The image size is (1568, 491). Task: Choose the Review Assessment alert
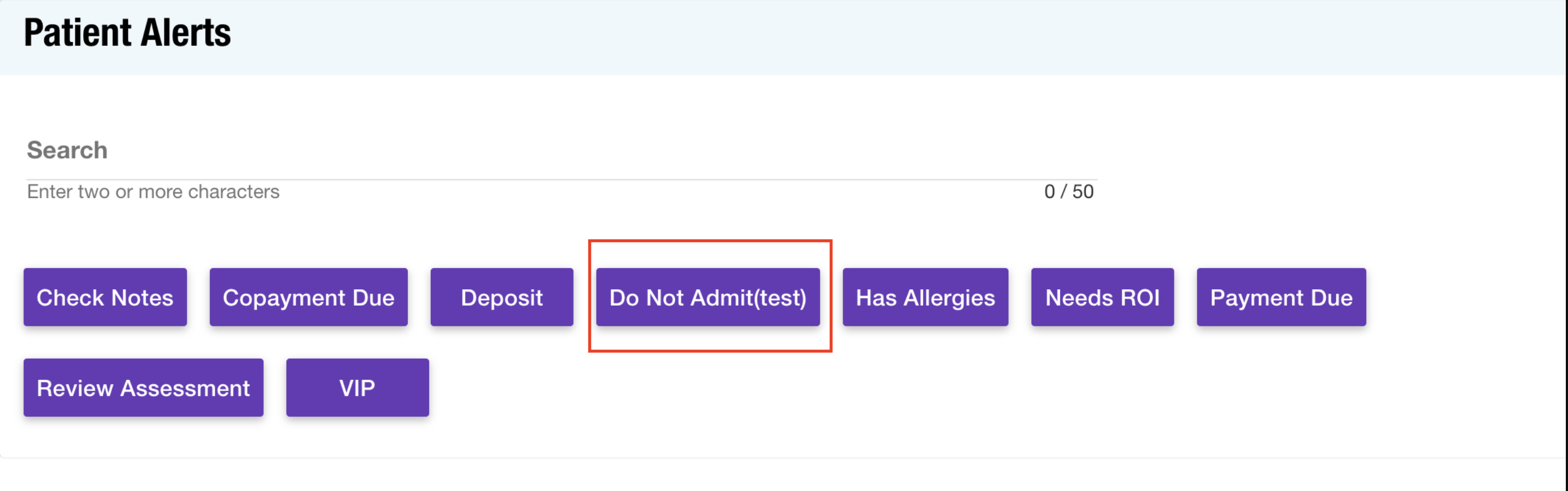[143, 388]
